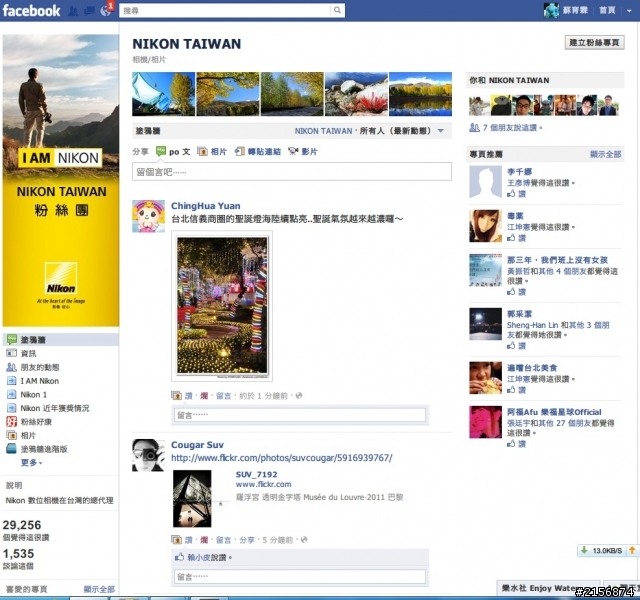Open account dropdown arrow in top bar
Screen dimensions: 640x600
point(629,11)
